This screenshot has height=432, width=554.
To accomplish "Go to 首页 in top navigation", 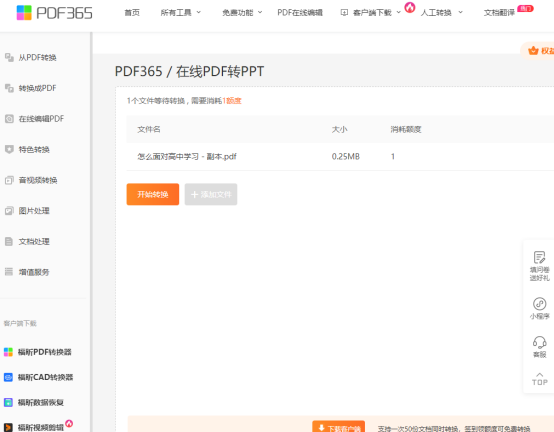I will (x=132, y=13).
